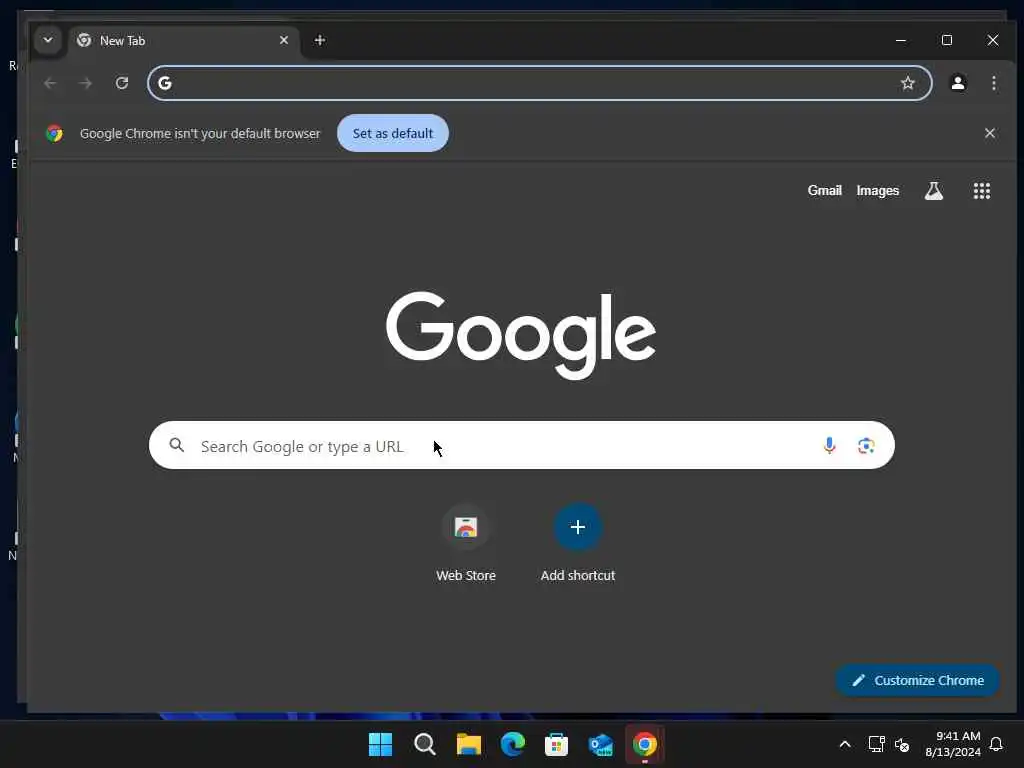Click the Google logo
Viewport: 1024px width, 768px height.
520,335
